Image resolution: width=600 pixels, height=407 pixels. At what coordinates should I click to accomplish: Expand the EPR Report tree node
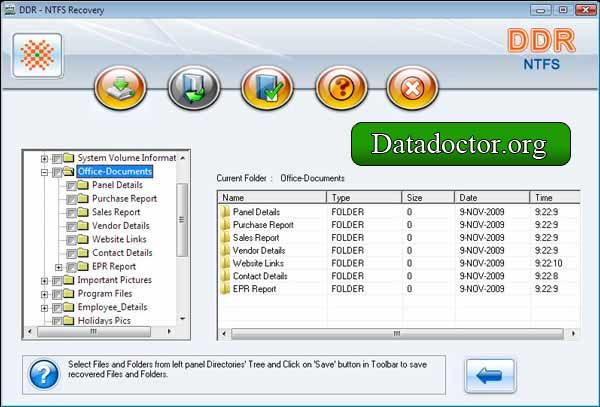pyautogui.click(x=59, y=267)
